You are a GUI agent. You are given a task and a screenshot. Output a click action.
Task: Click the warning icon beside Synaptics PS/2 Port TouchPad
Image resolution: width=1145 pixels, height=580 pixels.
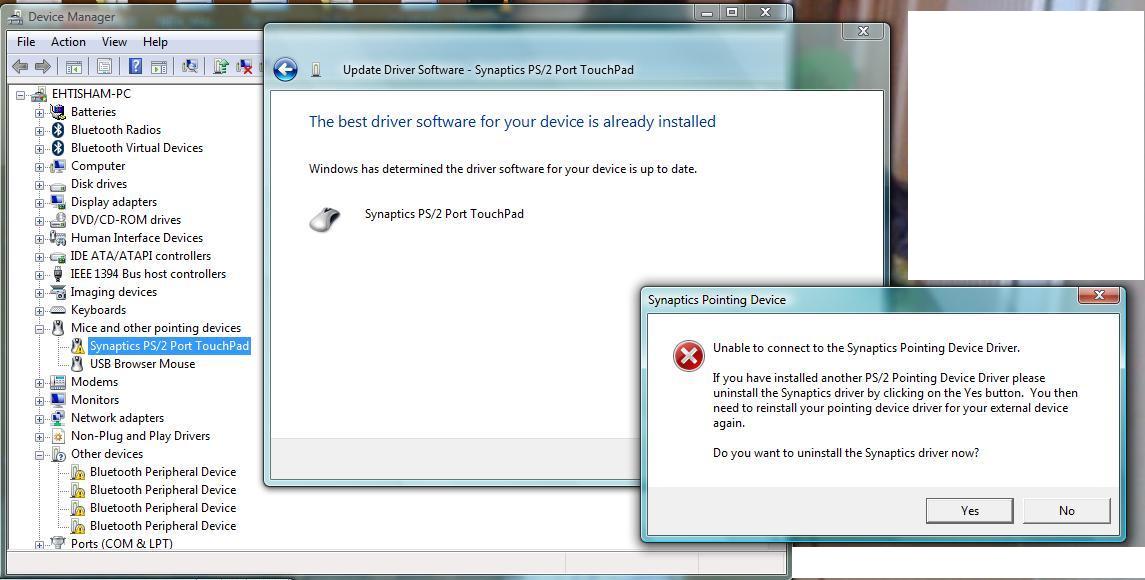[77, 346]
